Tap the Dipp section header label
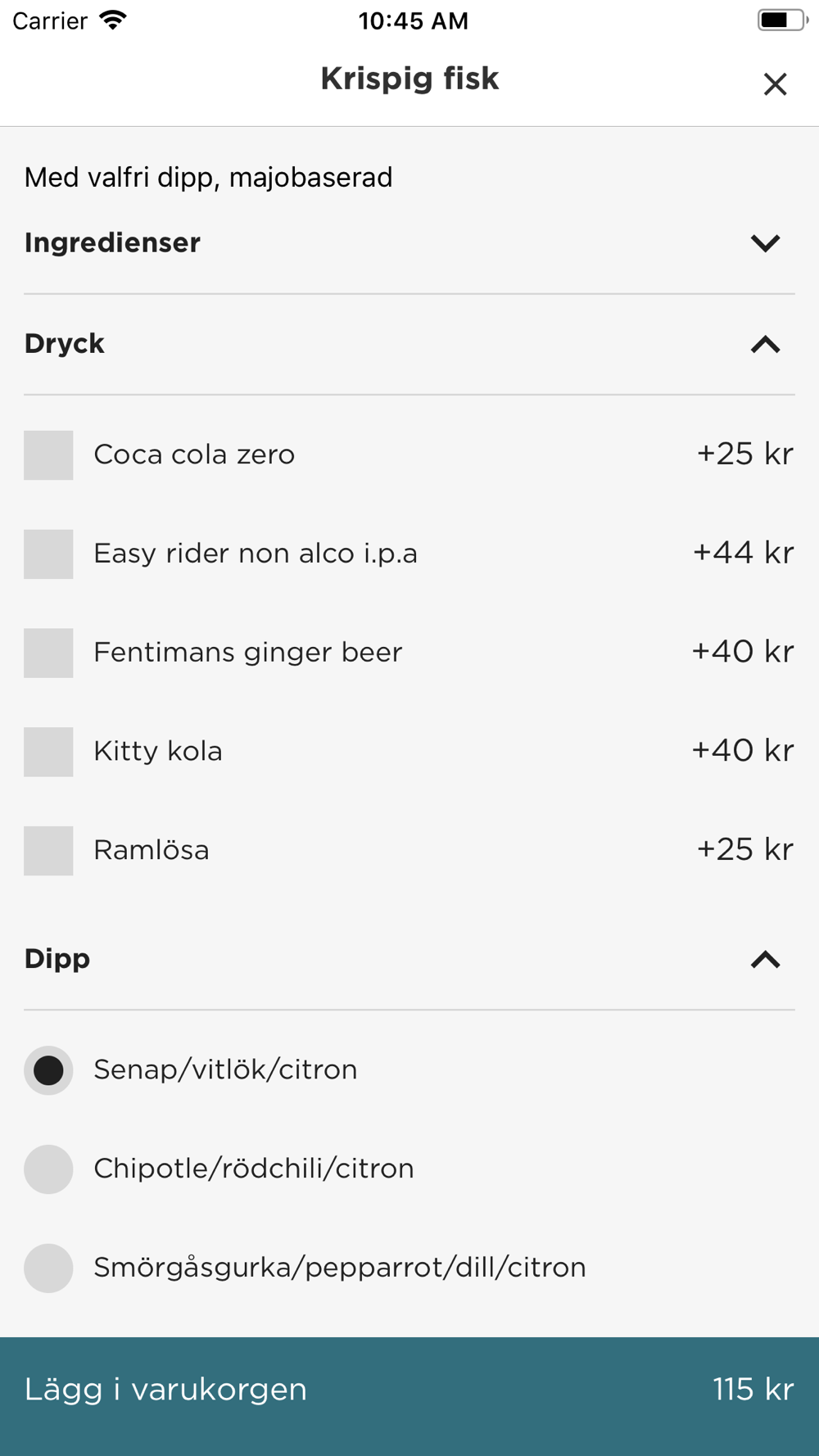The image size is (819, 1456). coord(57,959)
